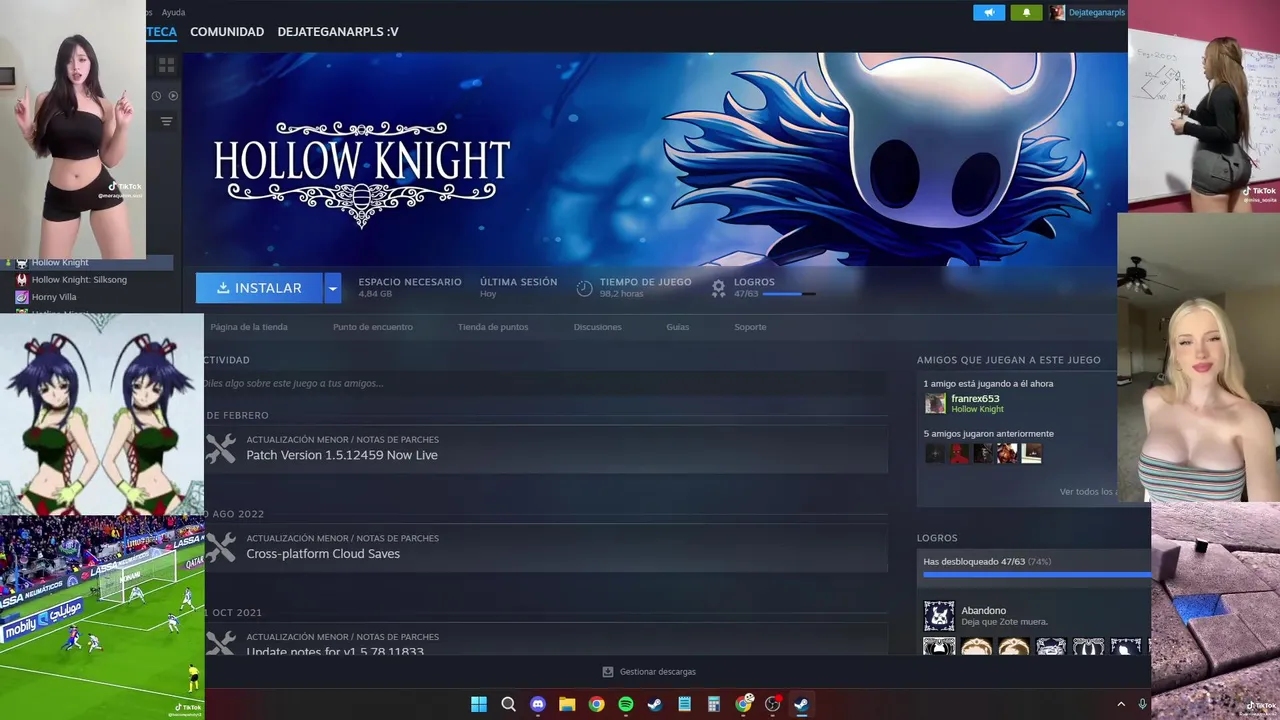1280x720 pixels.
Task: Click the LOGROS 47/63 progress bar in the stats bar
Action: [789, 294]
